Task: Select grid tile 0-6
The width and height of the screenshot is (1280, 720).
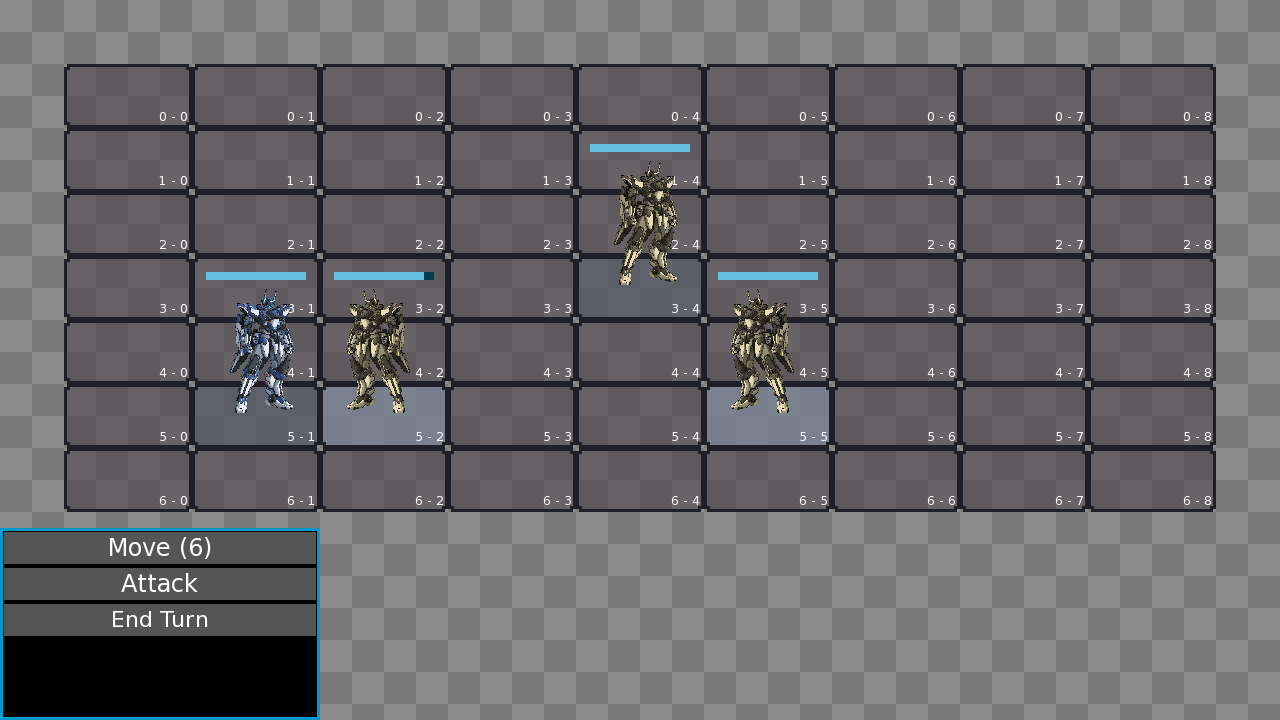Action: click(896, 96)
